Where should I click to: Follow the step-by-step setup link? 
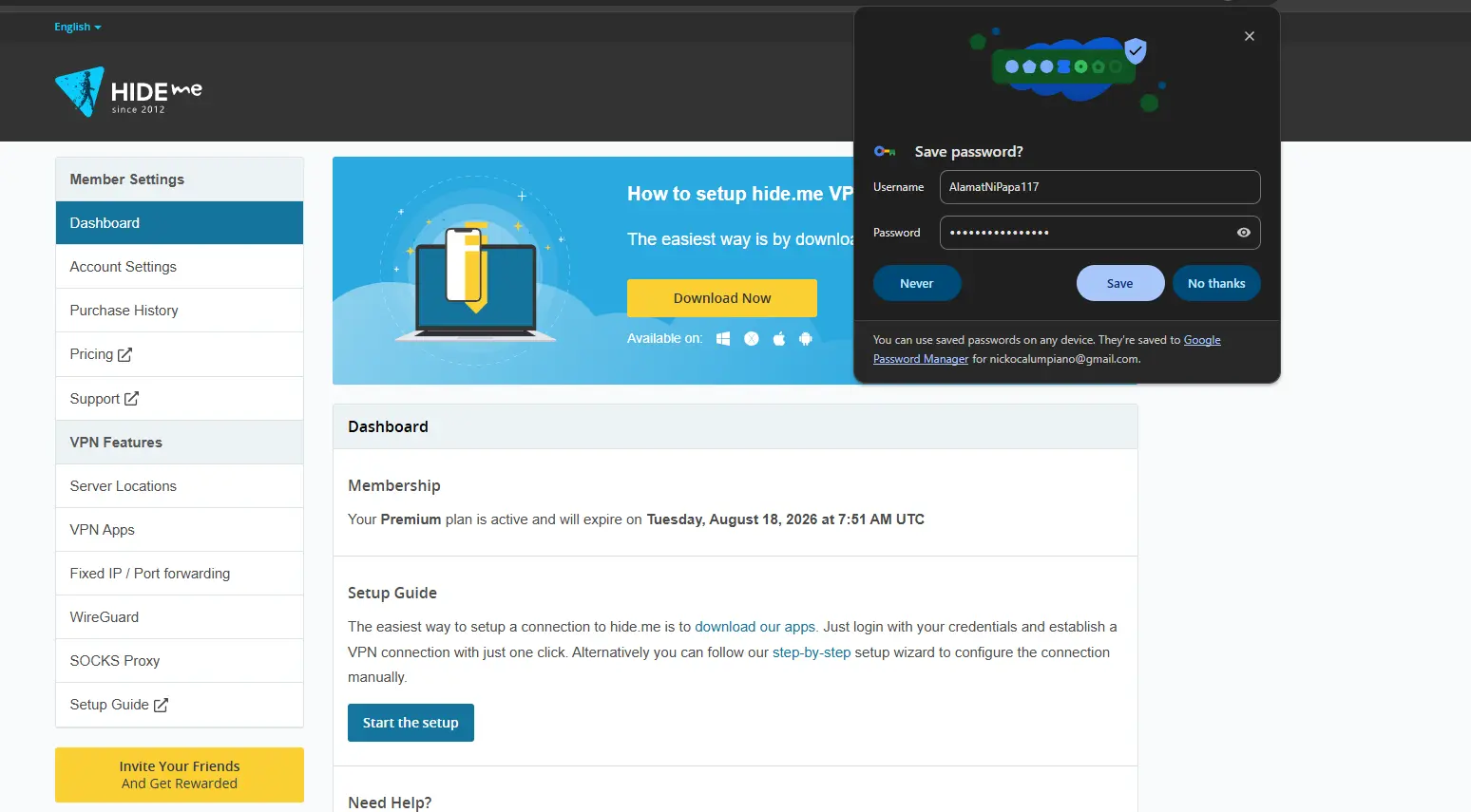tap(812, 652)
